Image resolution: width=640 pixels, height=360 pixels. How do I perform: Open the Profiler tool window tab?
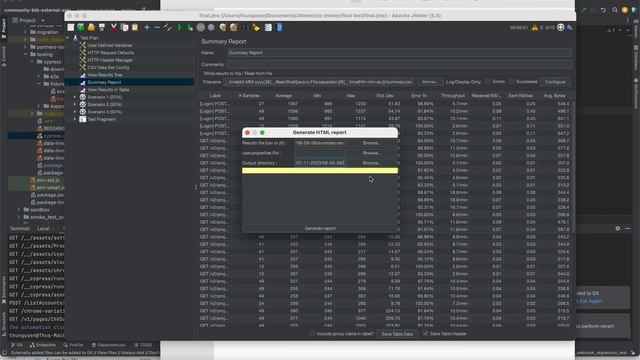click(73, 345)
